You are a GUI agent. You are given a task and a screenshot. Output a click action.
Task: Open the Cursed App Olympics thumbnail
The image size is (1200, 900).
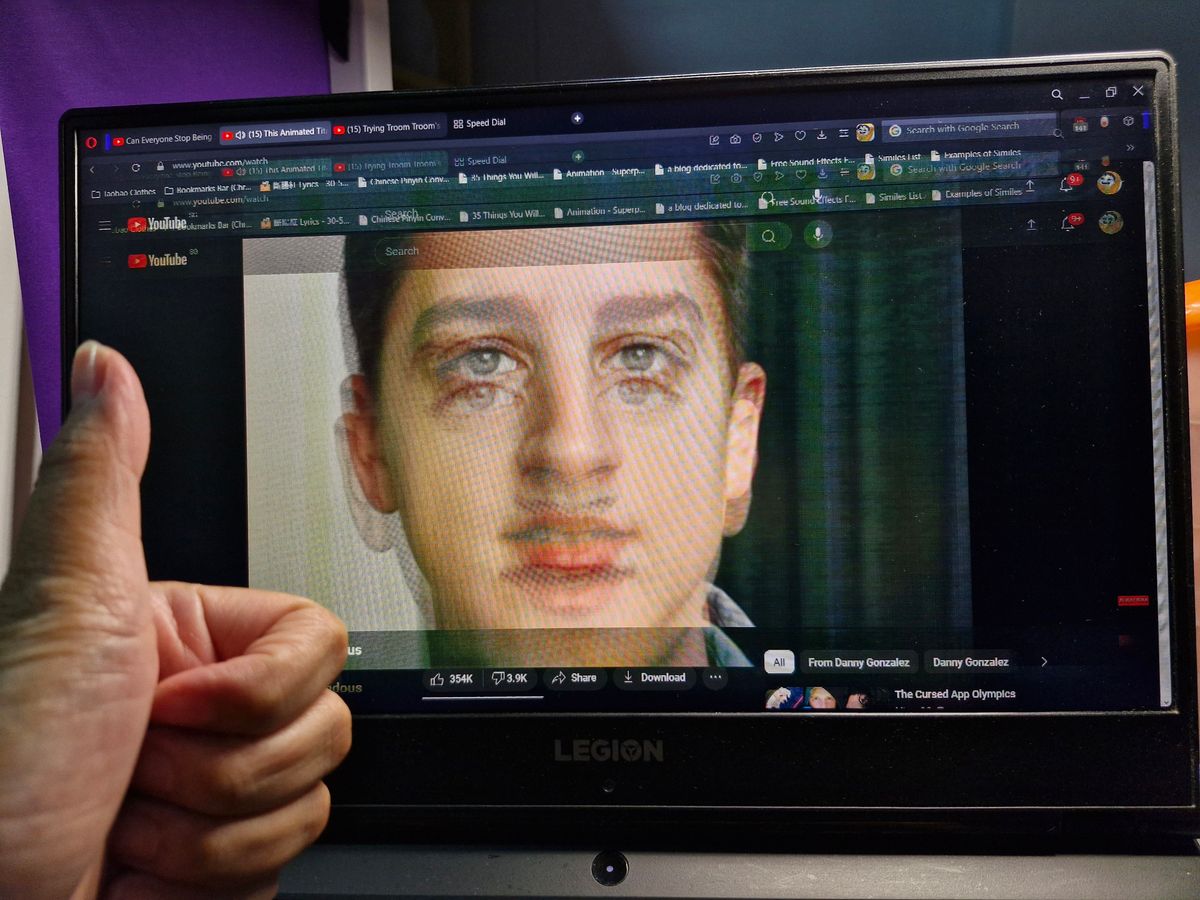[x=824, y=698]
